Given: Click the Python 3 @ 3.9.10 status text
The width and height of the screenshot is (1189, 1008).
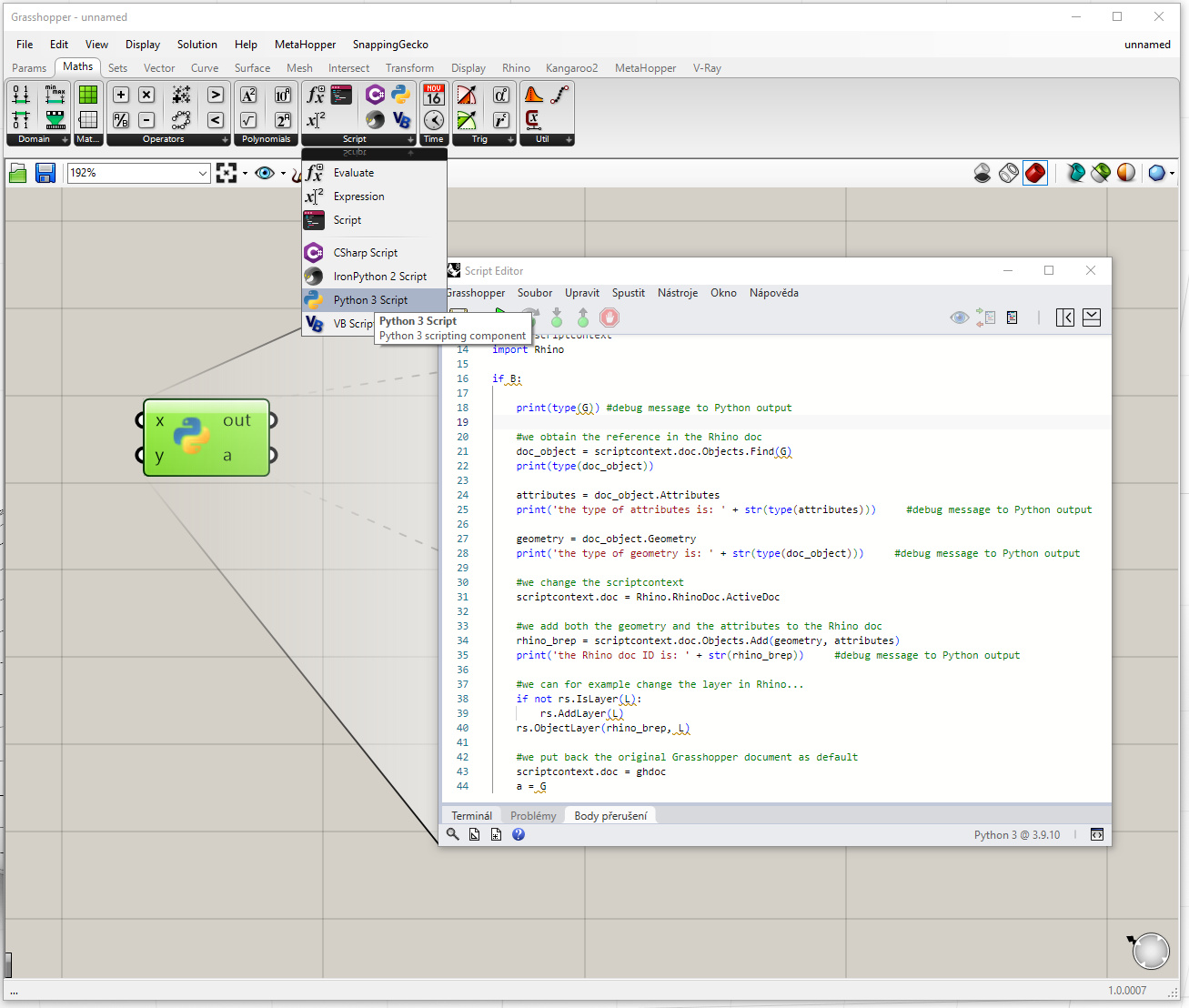Looking at the screenshot, I should point(1017,835).
